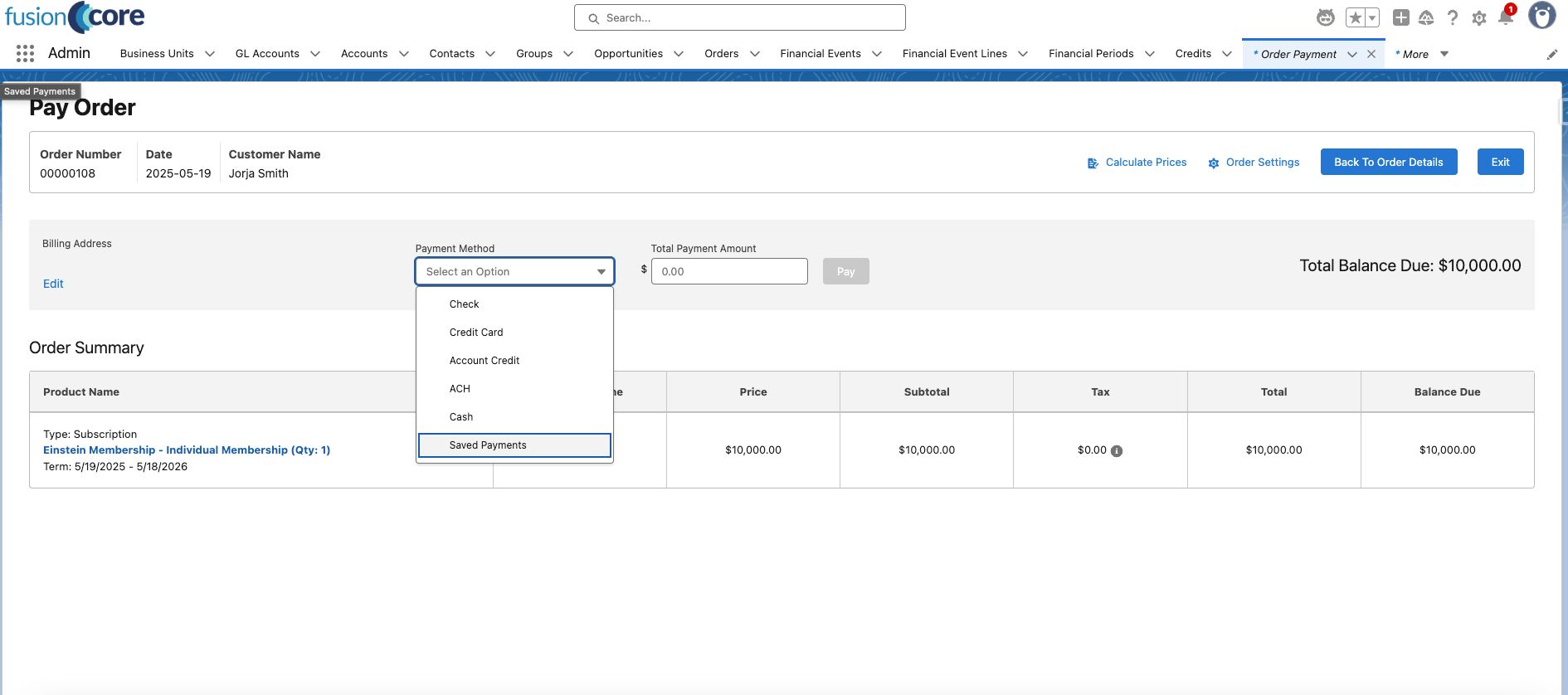Screen dimensions: 1568x695
Task: Edit the Billing Address
Action: [53, 284]
